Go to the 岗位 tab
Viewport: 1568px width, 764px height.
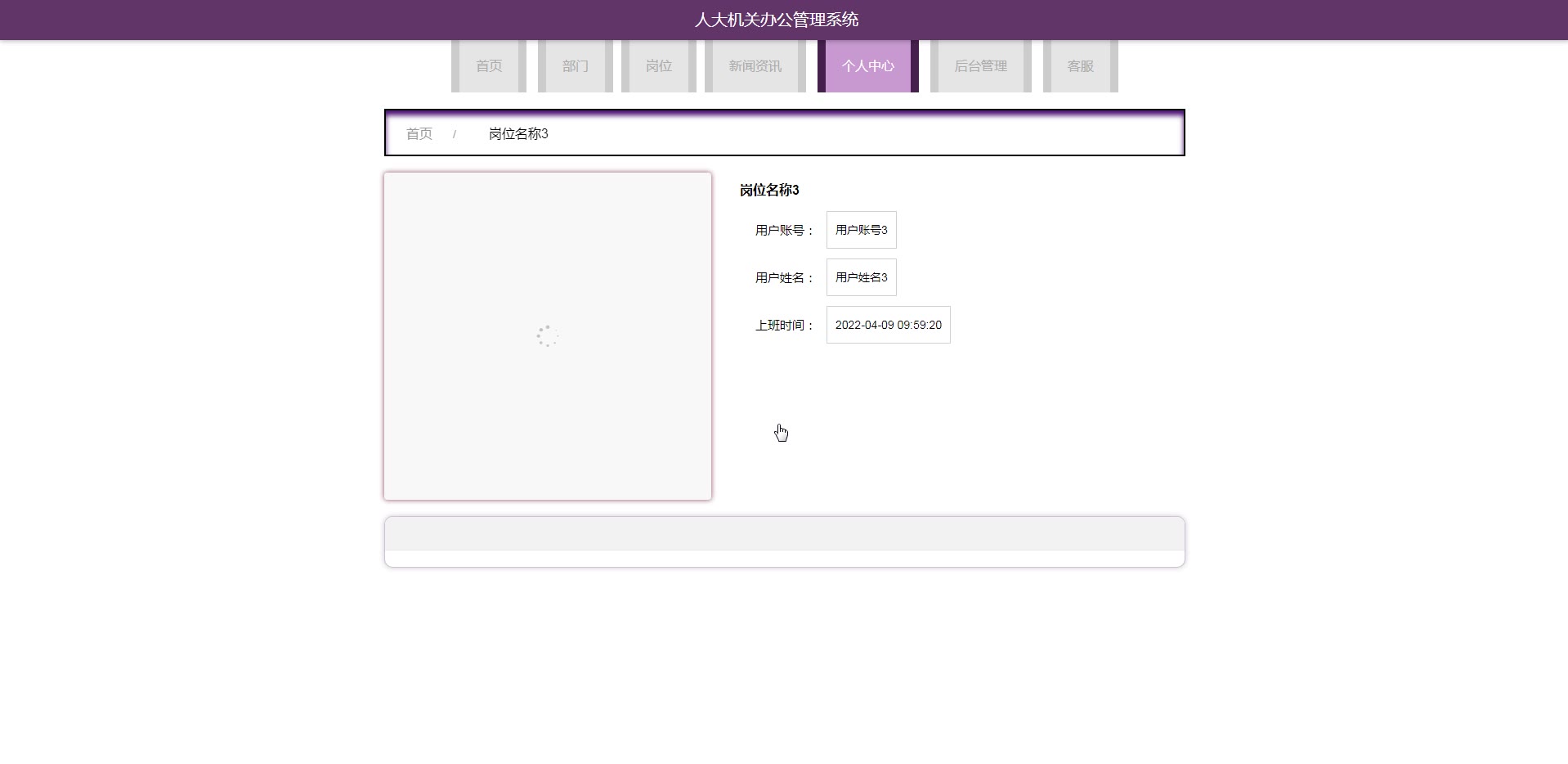[x=659, y=66]
